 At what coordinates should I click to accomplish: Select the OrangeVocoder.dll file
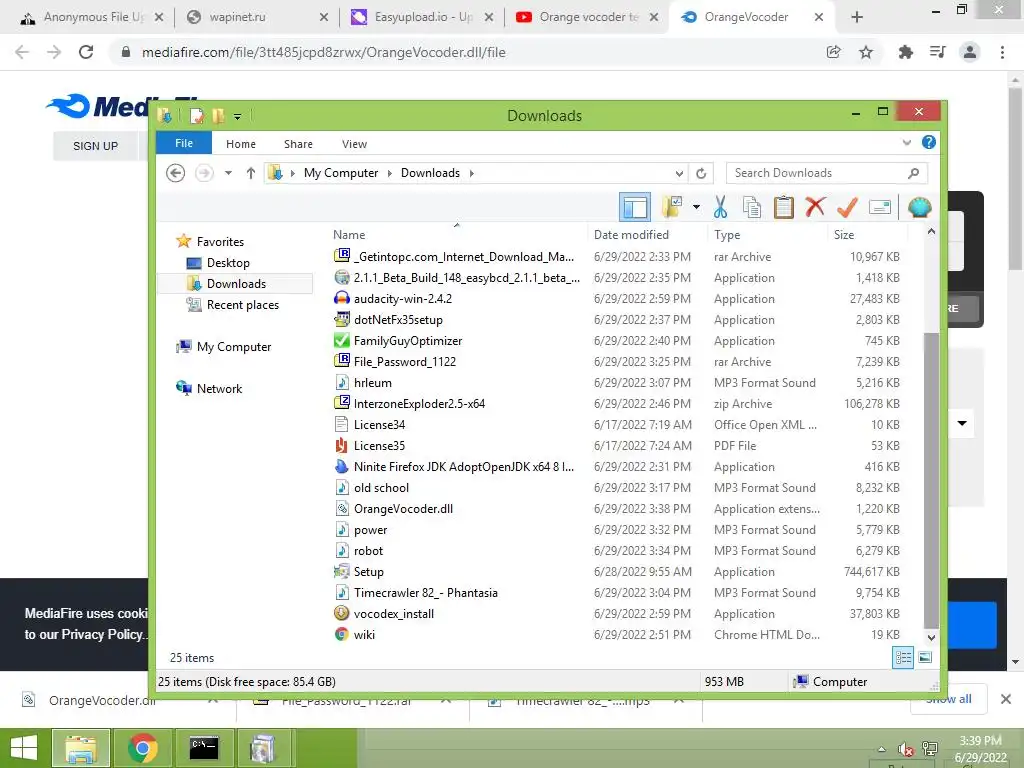point(403,509)
